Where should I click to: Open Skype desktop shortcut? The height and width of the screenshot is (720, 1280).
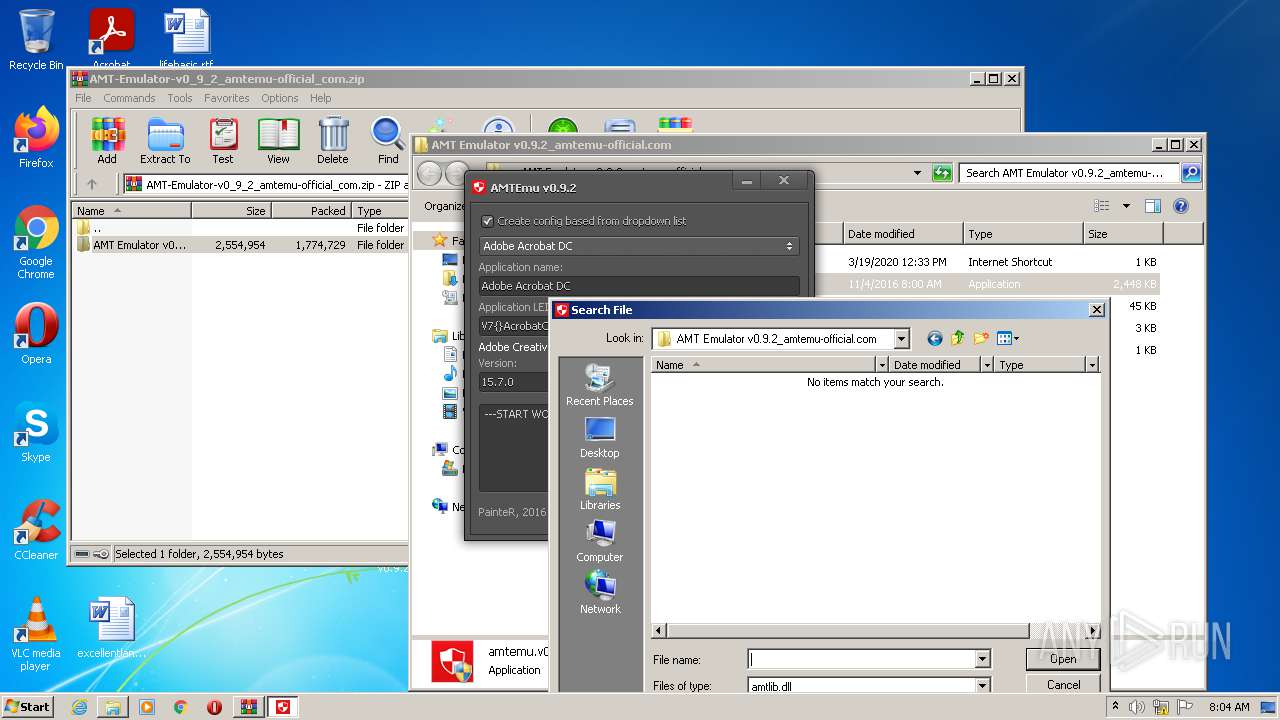(x=36, y=432)
